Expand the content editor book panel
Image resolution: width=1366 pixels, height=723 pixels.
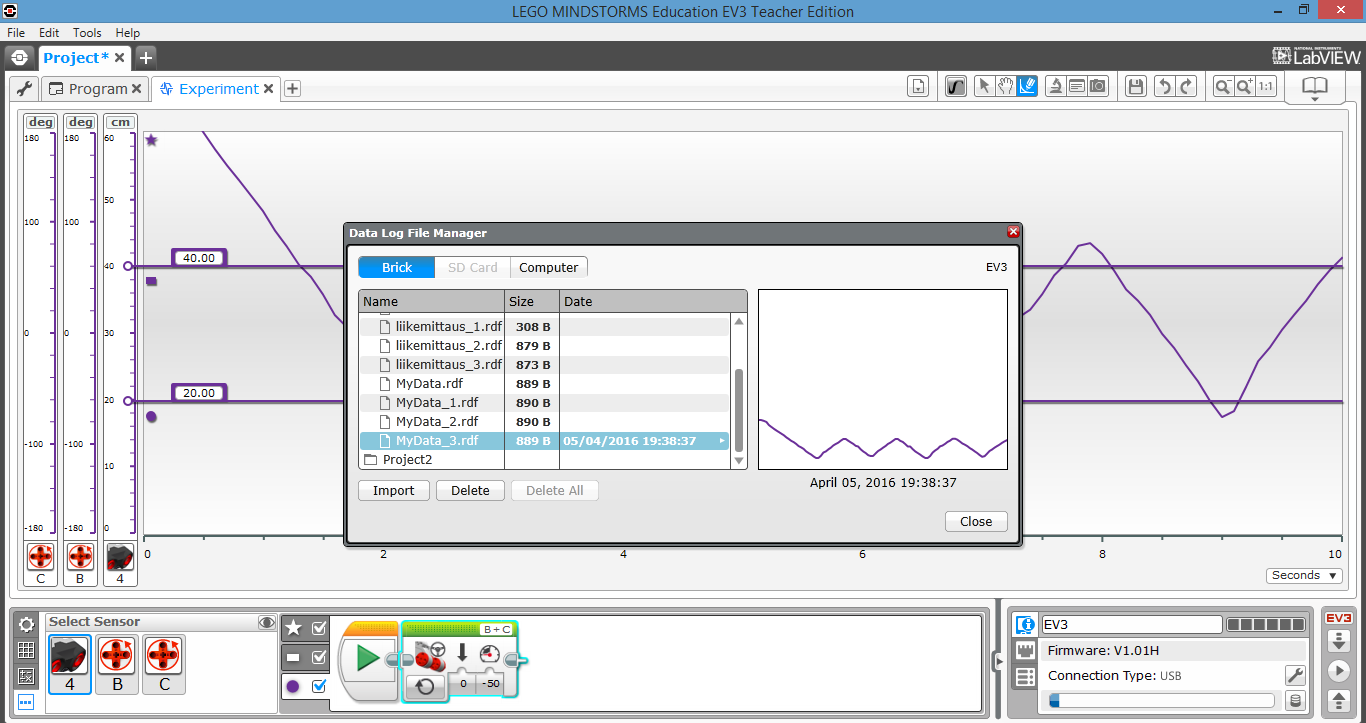tap(1314, 88)
